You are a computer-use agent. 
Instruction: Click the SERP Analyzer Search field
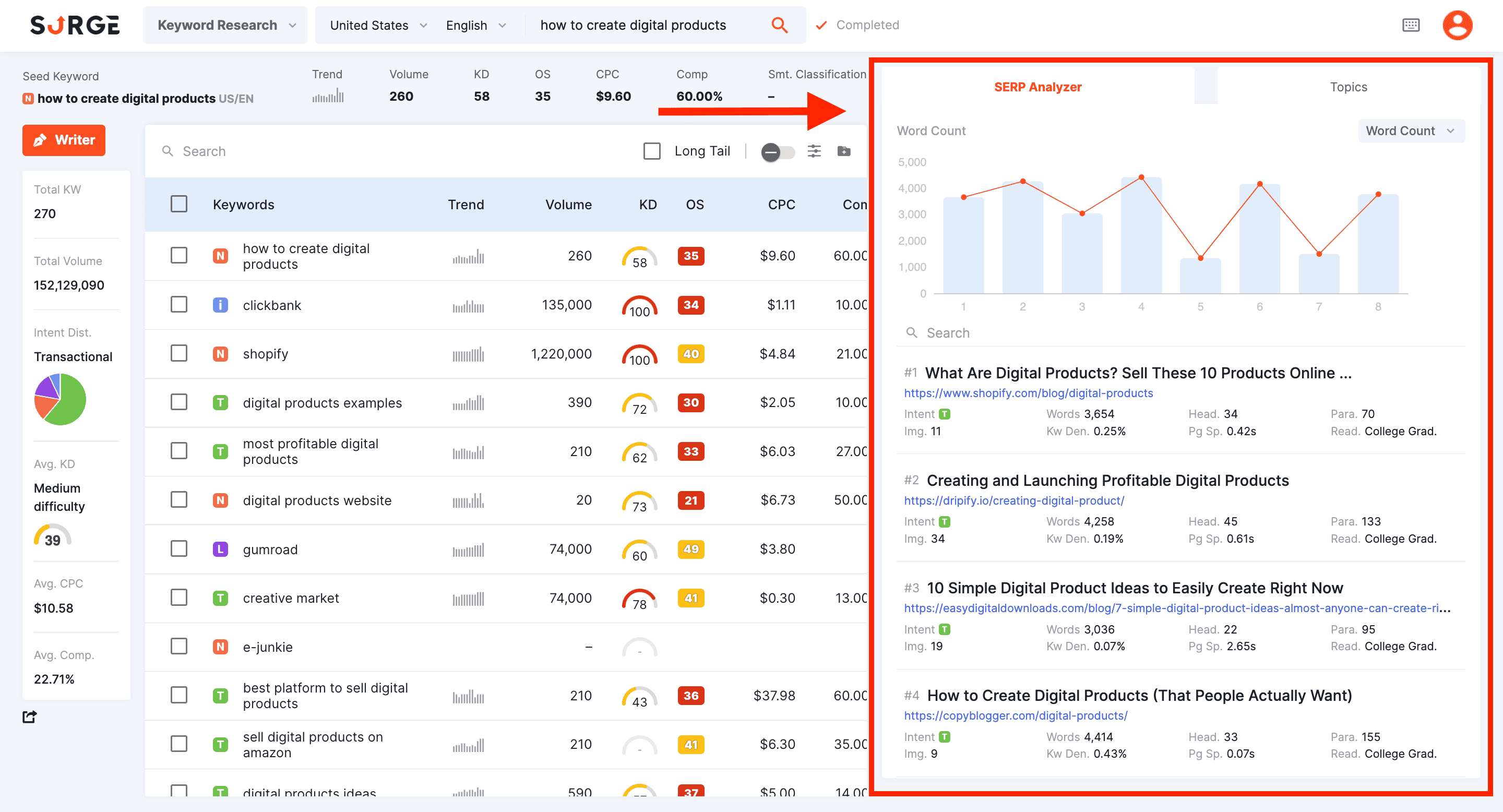(x=1181, y=332)
